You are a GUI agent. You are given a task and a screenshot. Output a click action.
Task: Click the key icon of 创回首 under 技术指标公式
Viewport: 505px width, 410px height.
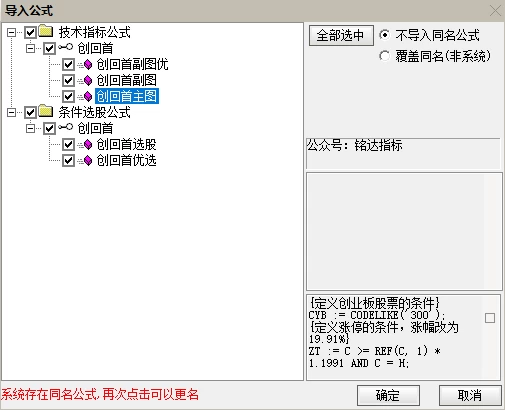pyautogui.click(x=65, y=48)
